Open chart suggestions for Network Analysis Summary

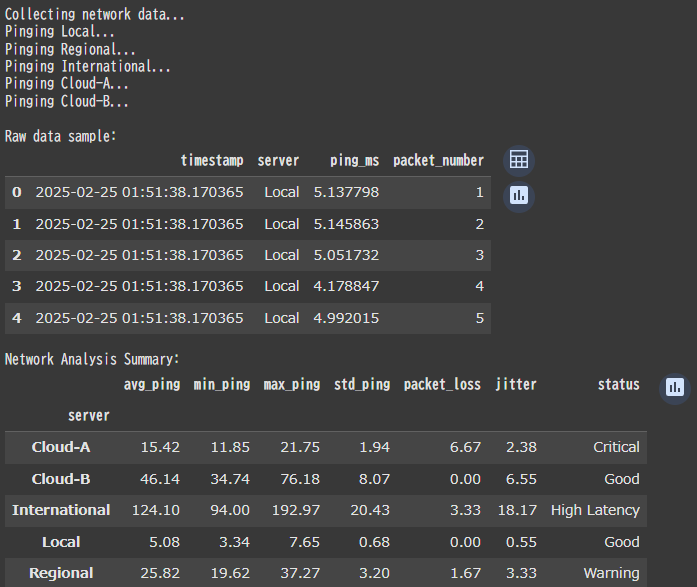click(675, 386)
